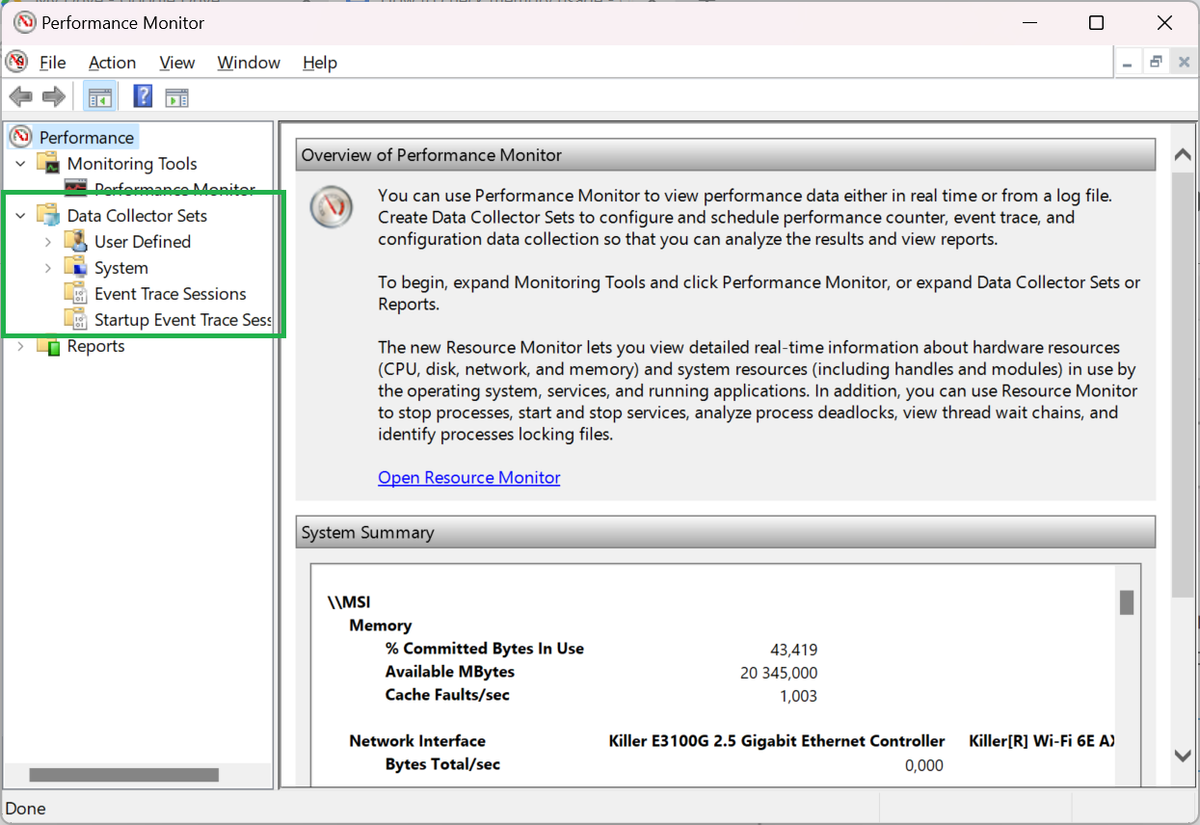Click the Open Resource Monitor link

(469, 477)
